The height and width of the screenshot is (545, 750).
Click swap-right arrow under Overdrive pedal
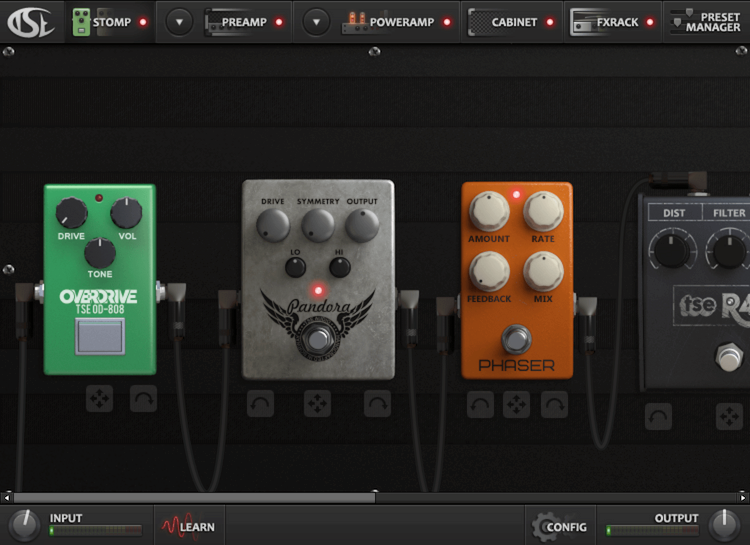143,399
